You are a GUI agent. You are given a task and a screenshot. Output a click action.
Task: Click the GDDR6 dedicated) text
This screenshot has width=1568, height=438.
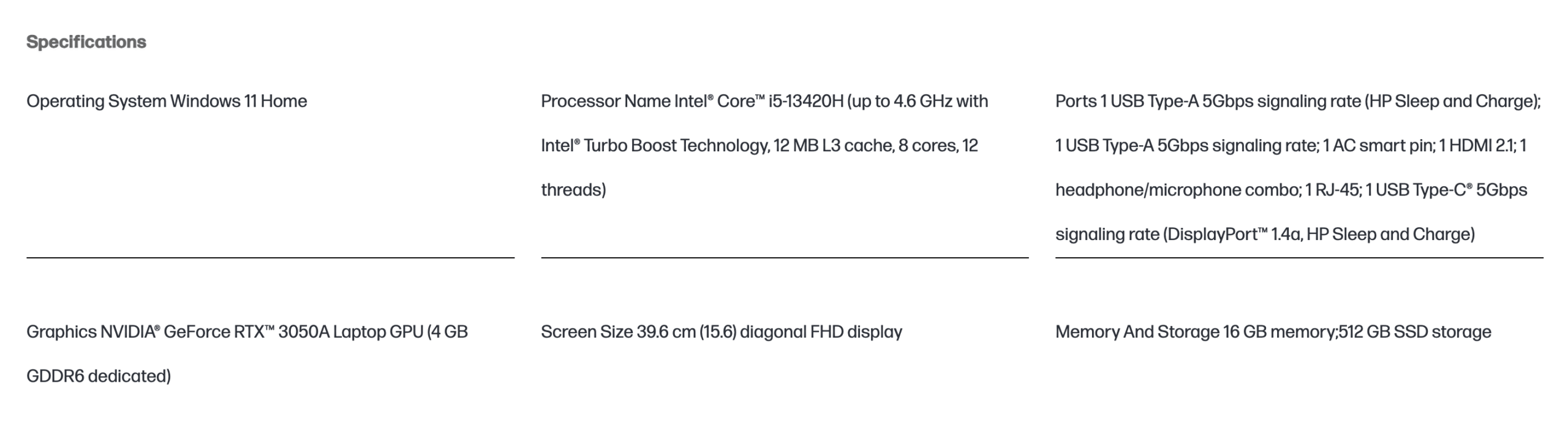pyautogui.click(x=99, y=376)
